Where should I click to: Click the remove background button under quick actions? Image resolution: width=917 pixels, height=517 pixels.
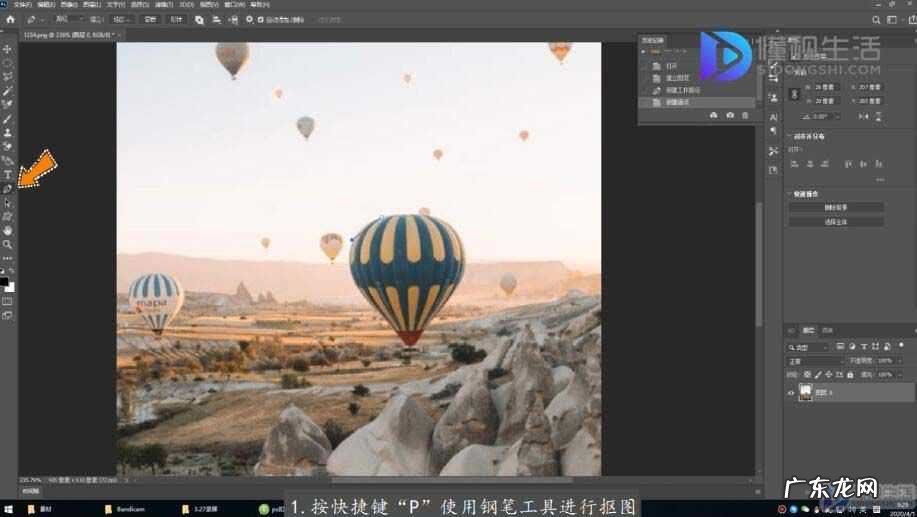[835, 207]
